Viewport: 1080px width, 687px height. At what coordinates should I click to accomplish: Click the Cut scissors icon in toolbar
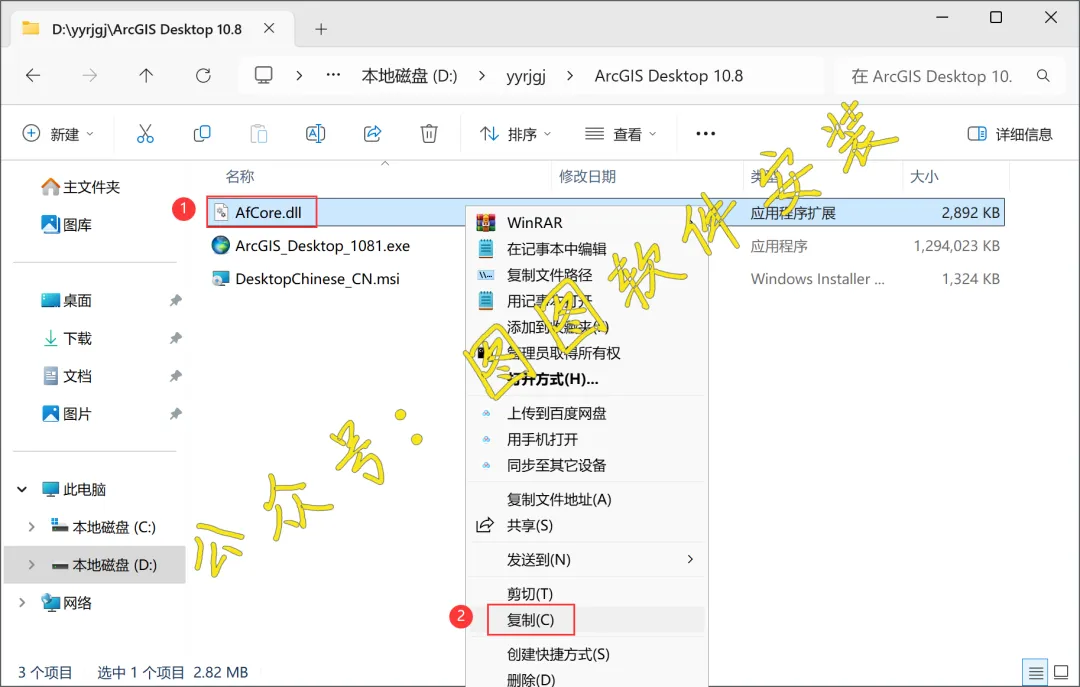[145, 134]
